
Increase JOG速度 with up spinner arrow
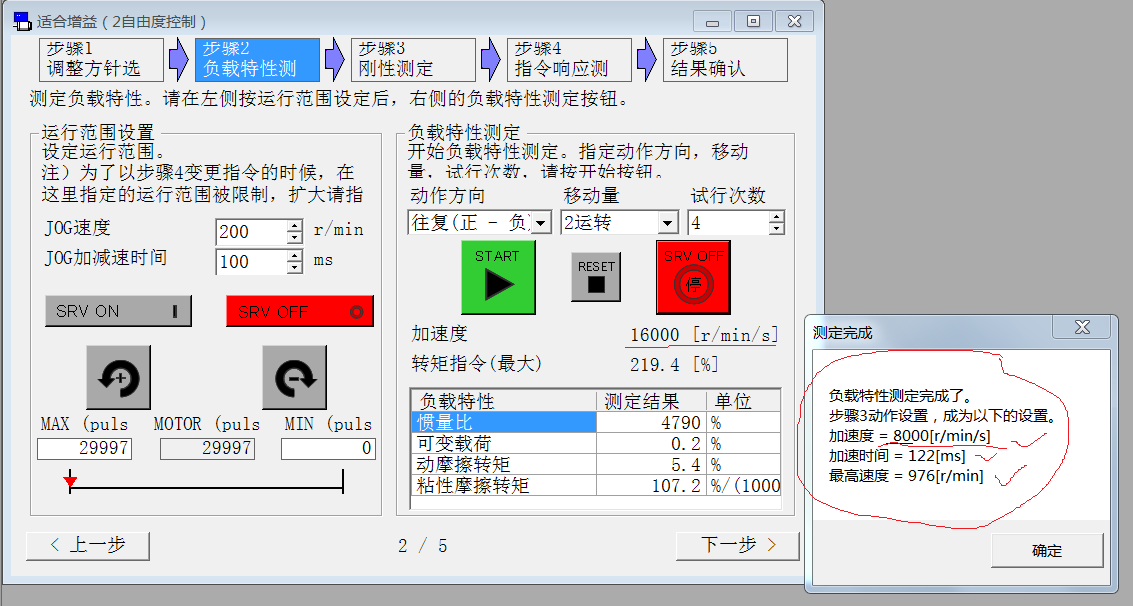click(x=294, y=225)
